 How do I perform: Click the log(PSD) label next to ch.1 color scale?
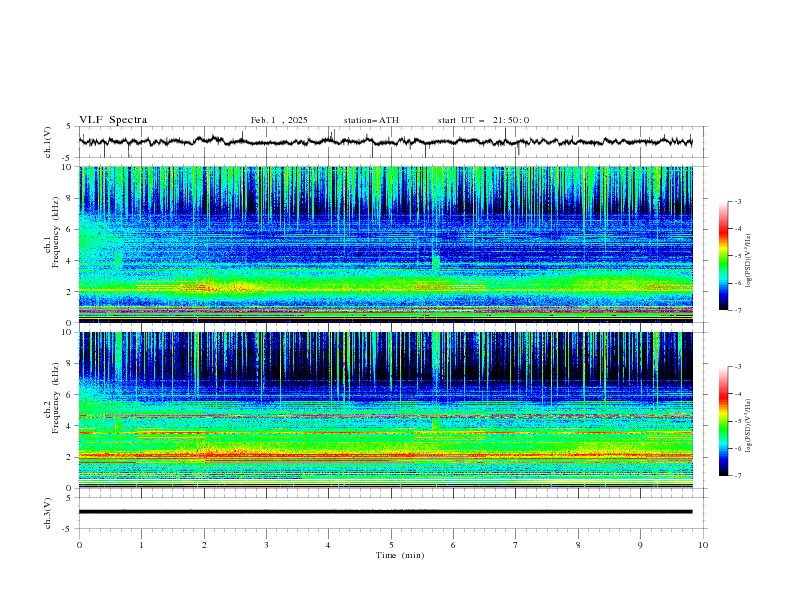click(749, 261)
